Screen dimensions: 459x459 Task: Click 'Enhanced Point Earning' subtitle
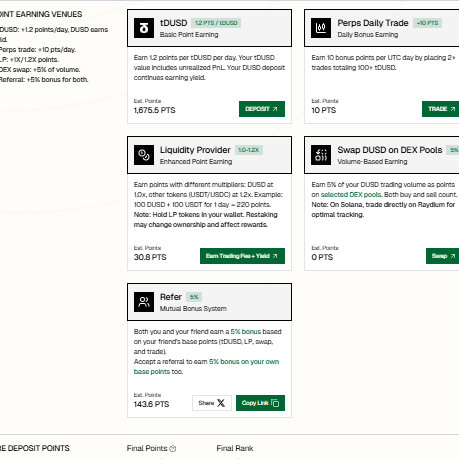click(196, 162)
